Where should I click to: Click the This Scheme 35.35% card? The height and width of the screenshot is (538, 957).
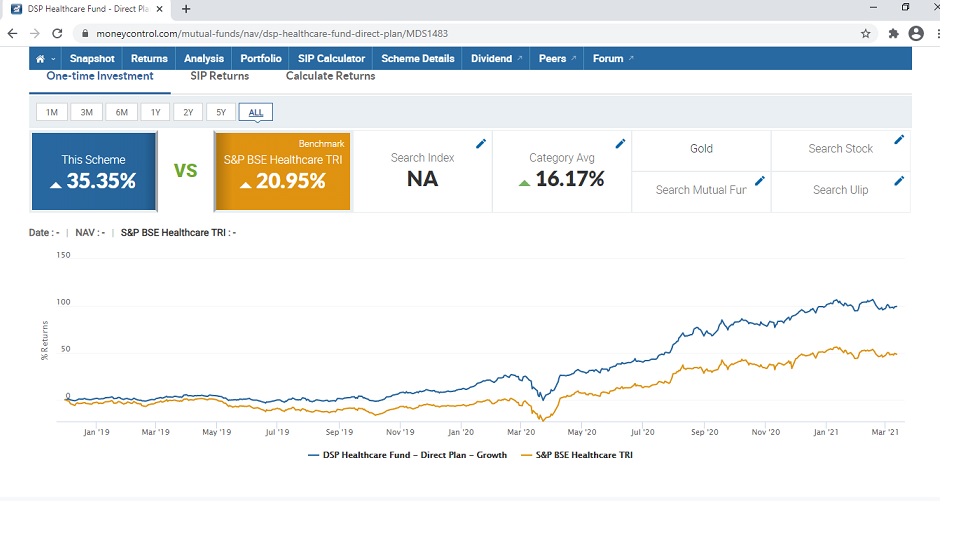(x=94, y=172)
